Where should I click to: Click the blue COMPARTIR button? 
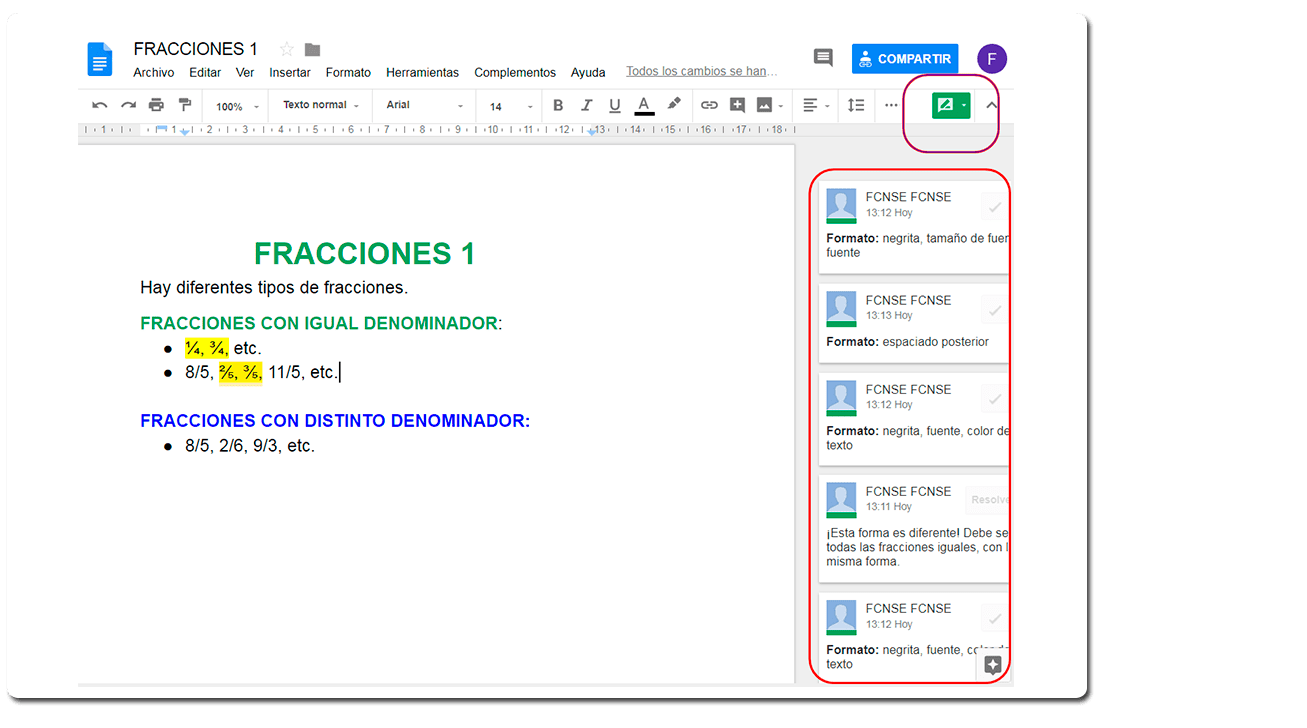point(905,59)
